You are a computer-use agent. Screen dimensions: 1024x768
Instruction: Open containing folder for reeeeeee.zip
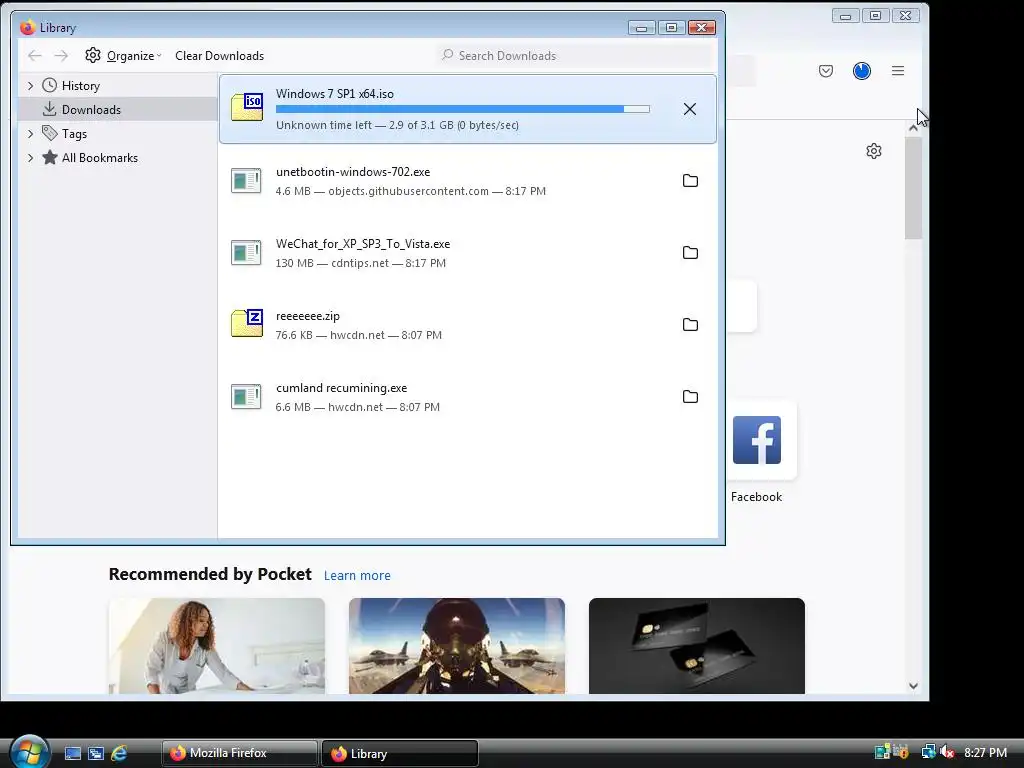tap(690, 325)
